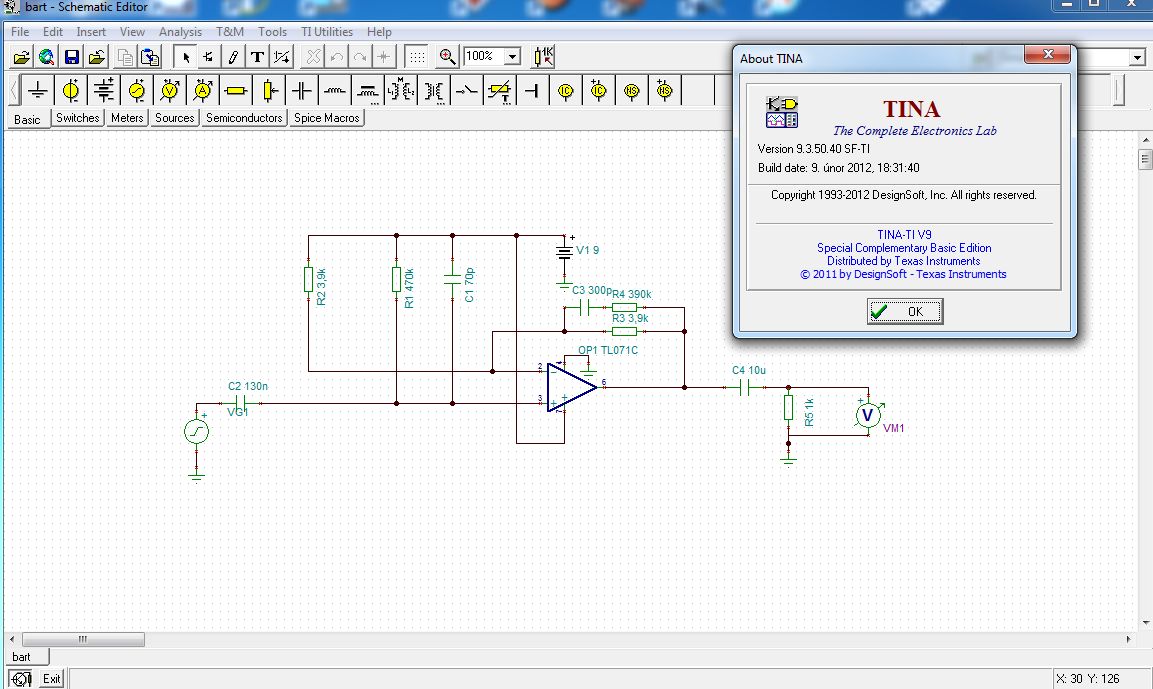Select battery V1 9 in schematic

tap(564, 251)
